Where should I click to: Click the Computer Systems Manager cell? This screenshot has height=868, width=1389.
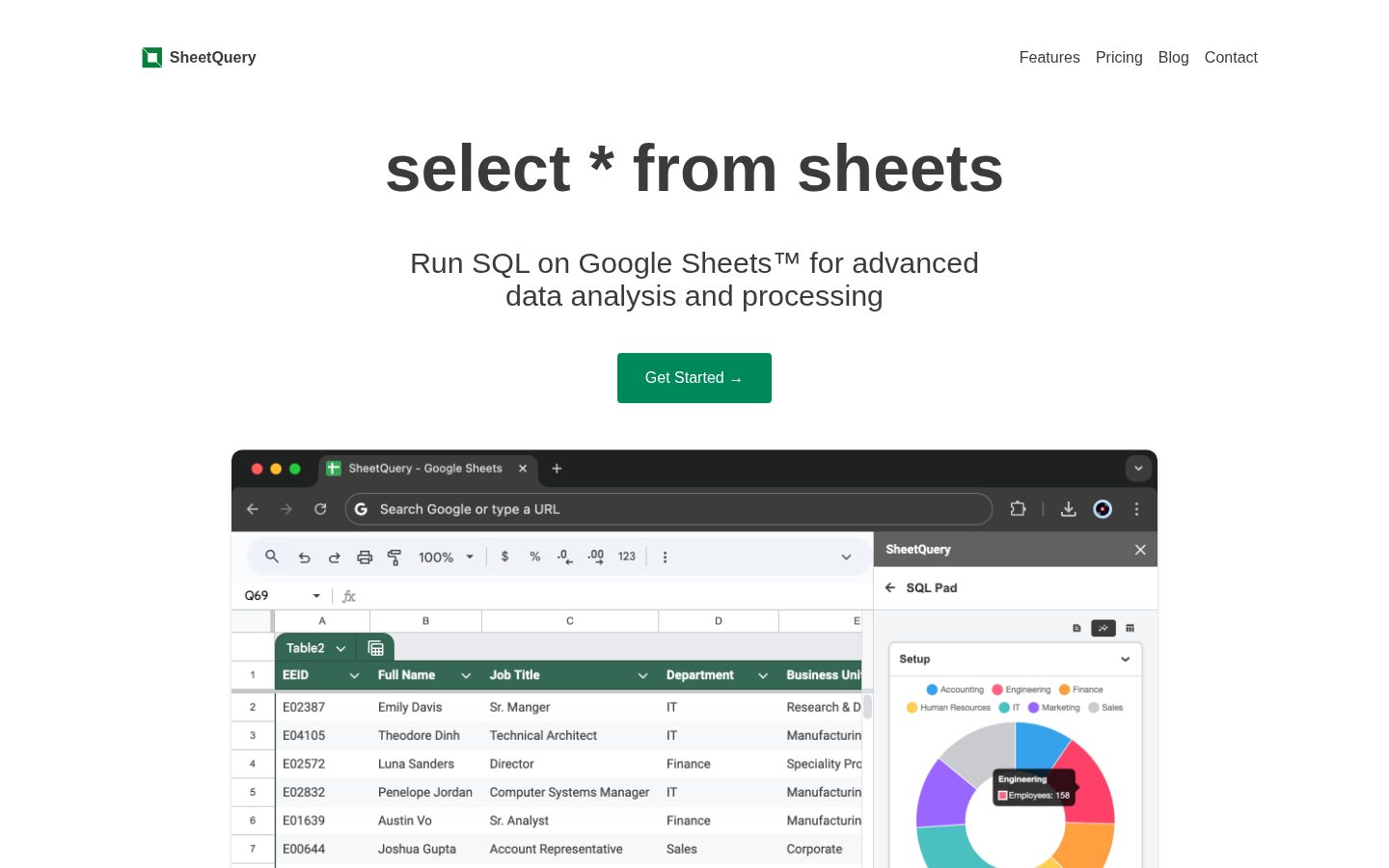[570, 792]
